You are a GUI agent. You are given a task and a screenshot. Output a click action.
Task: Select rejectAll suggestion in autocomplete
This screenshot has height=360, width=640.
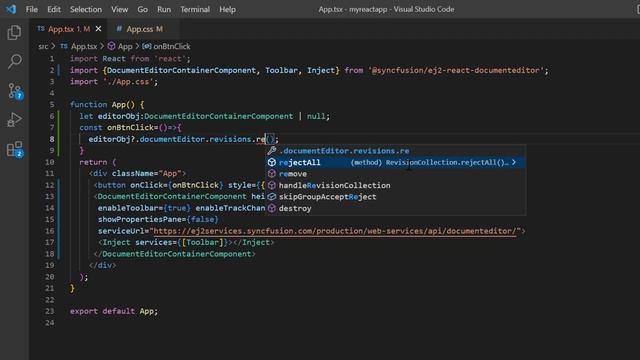[x=396, y=162]
